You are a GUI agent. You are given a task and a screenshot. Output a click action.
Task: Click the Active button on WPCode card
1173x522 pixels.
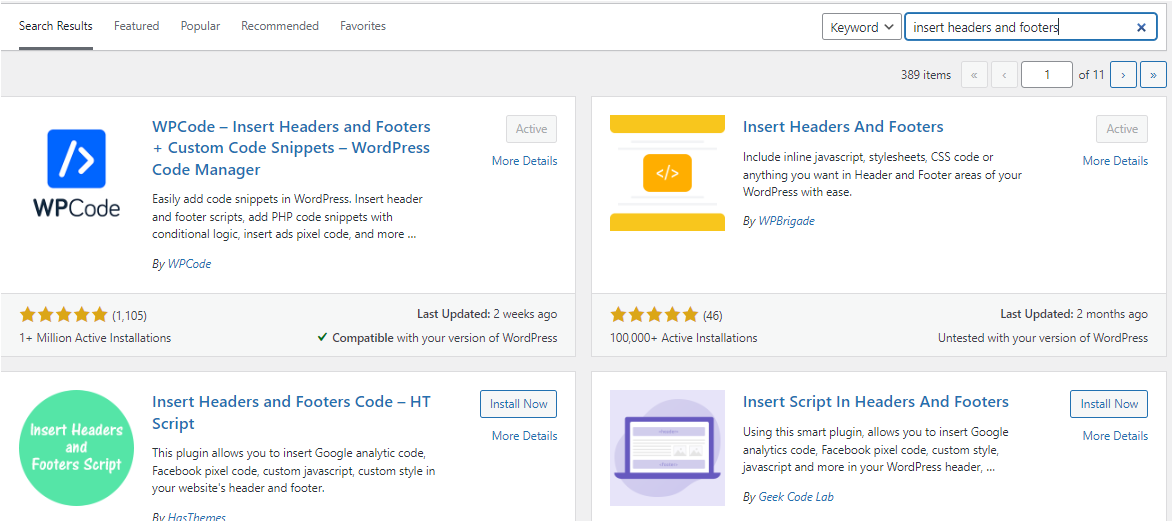click(x=531, y=129)
